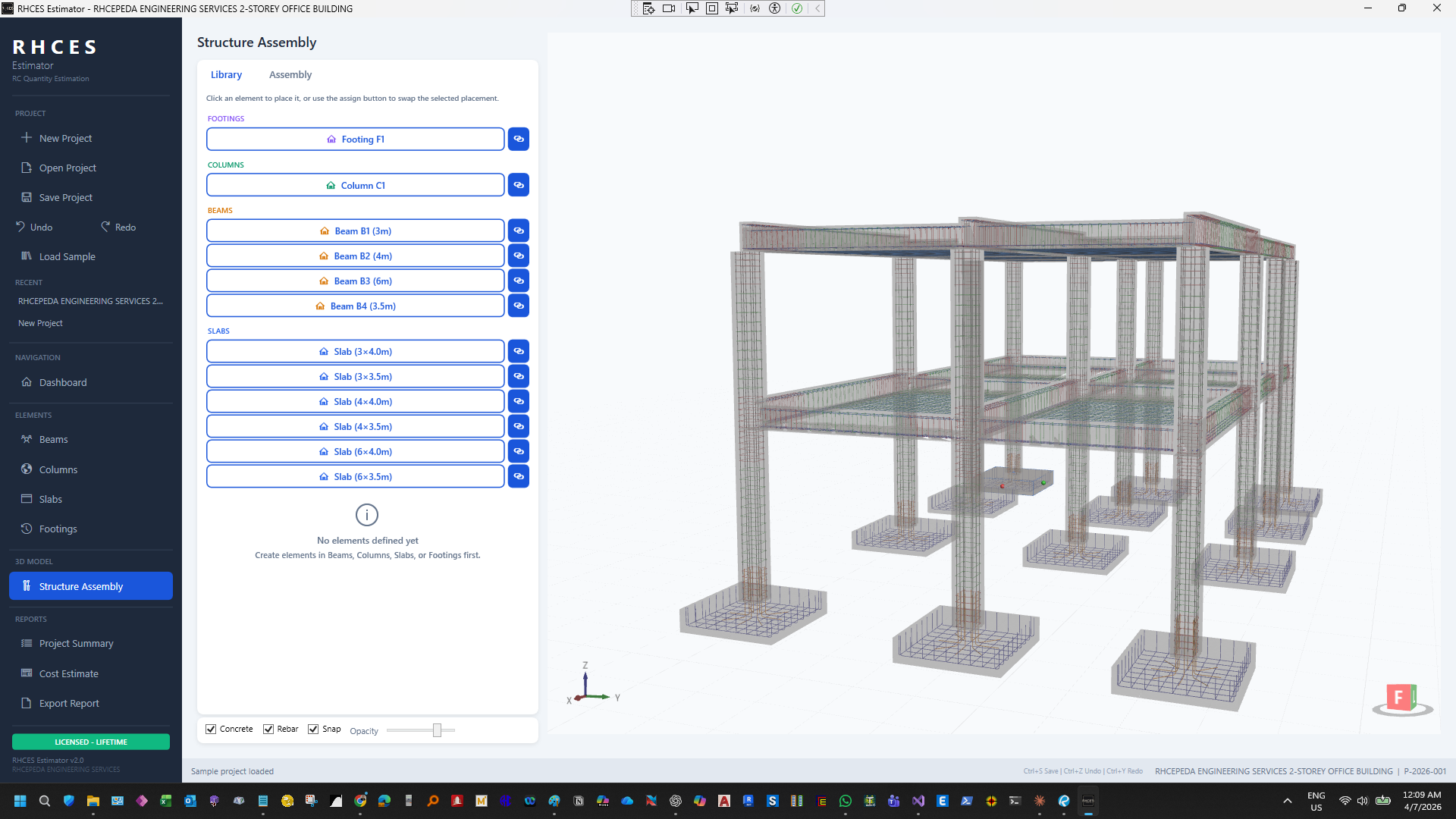This screenshot has height=819, width=1456.
Task: Preview the Slab (6×4.0m) element
Action: point(519,451)
